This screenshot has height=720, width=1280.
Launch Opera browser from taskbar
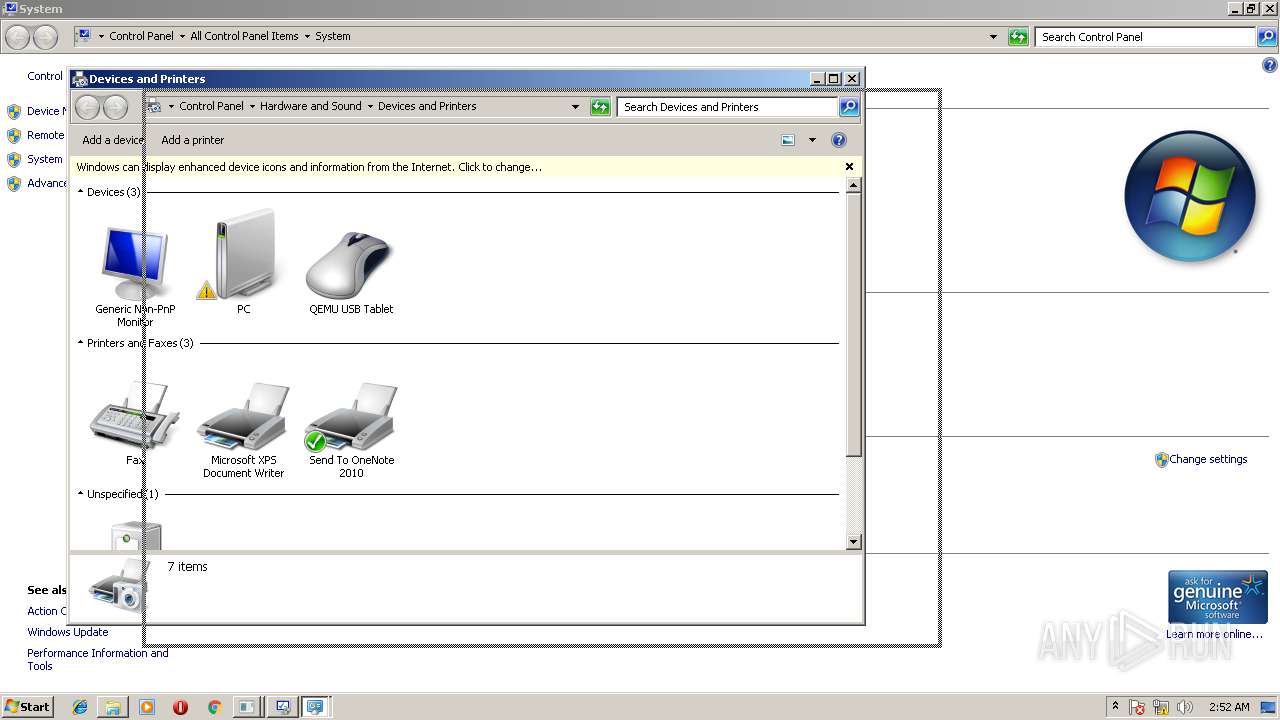pyautogui.click(x=180, y=707)
